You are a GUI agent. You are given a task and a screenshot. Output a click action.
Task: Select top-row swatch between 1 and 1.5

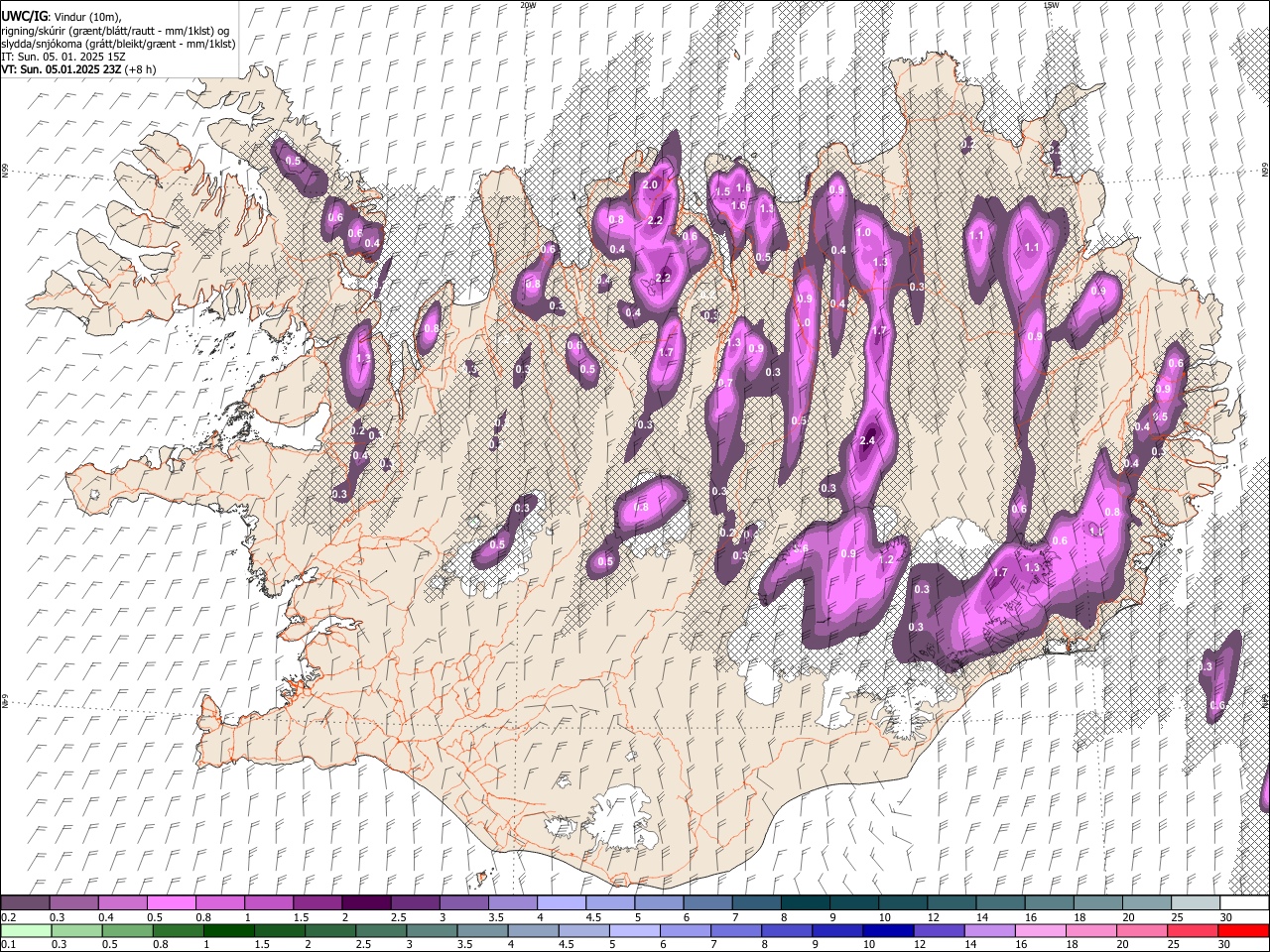click(268, 903)
